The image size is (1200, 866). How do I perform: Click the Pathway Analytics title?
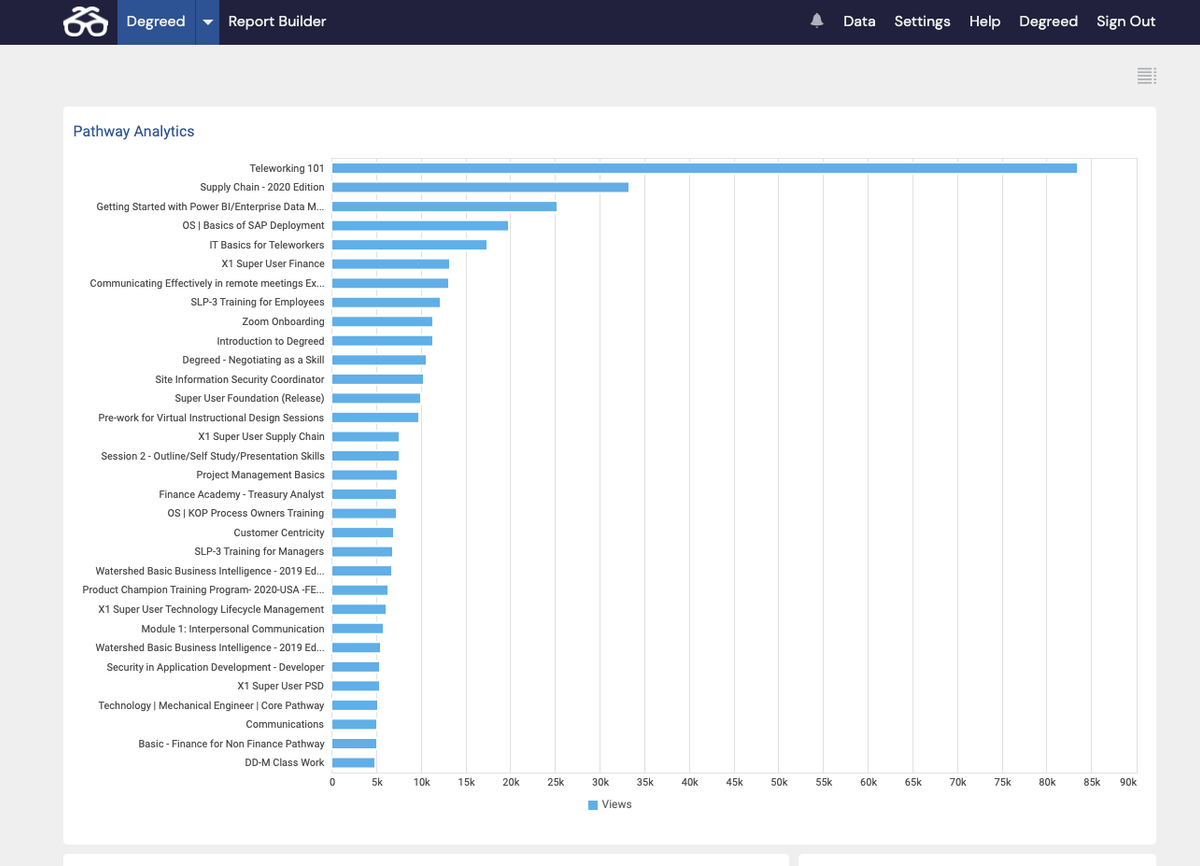134,131
